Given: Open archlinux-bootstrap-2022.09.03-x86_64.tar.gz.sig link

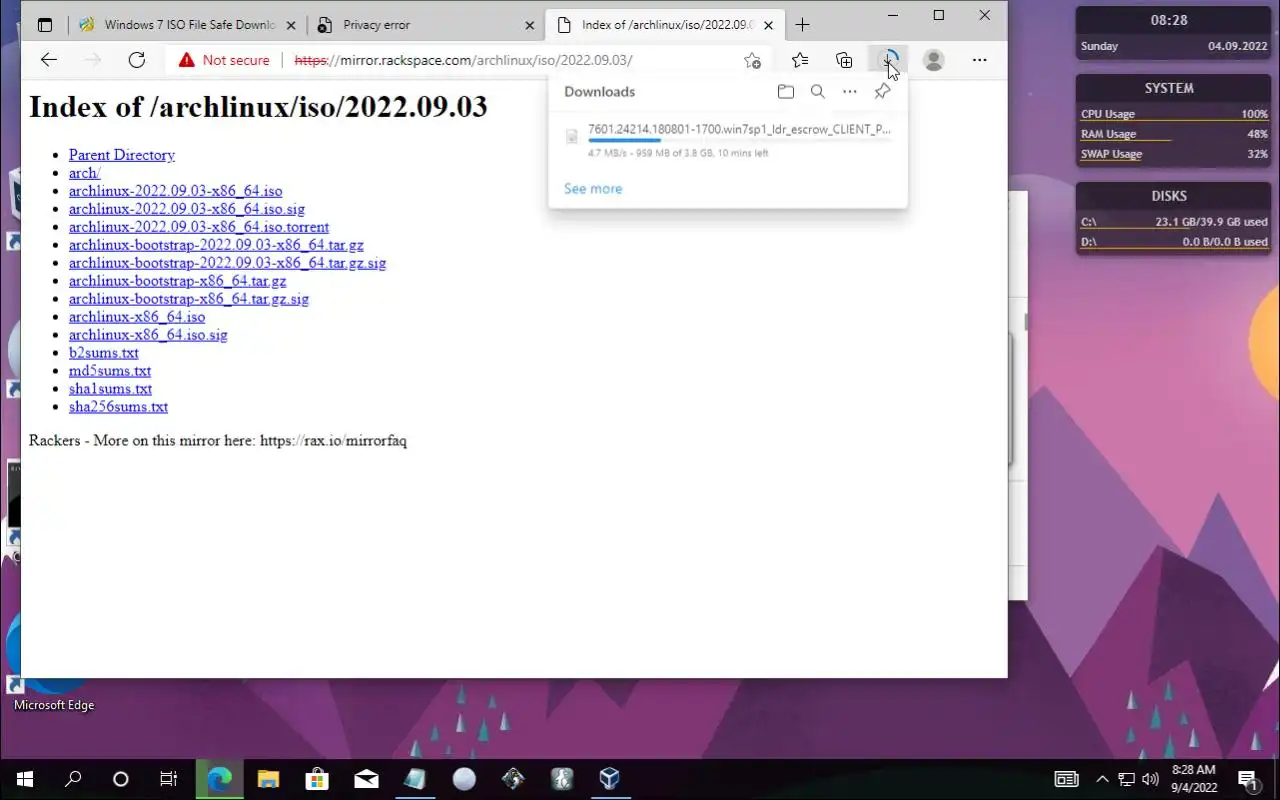Looking at the screenshot, I should tap(227, 263).
